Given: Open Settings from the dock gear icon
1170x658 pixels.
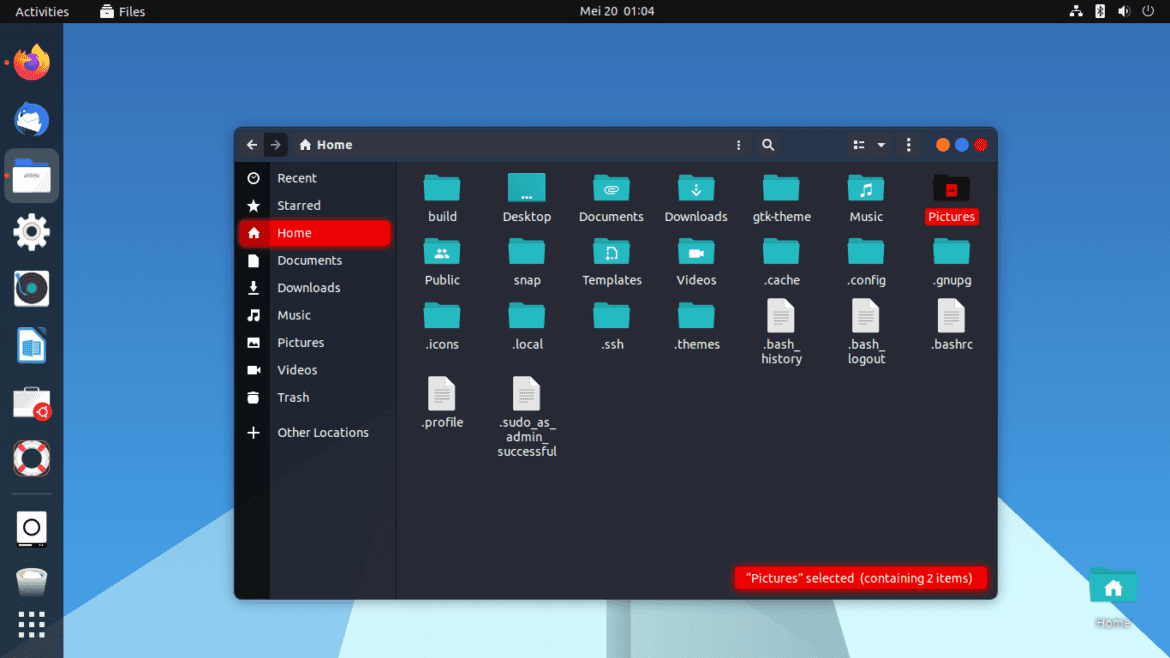Looking at the screenshot, I should pos(31,231).
